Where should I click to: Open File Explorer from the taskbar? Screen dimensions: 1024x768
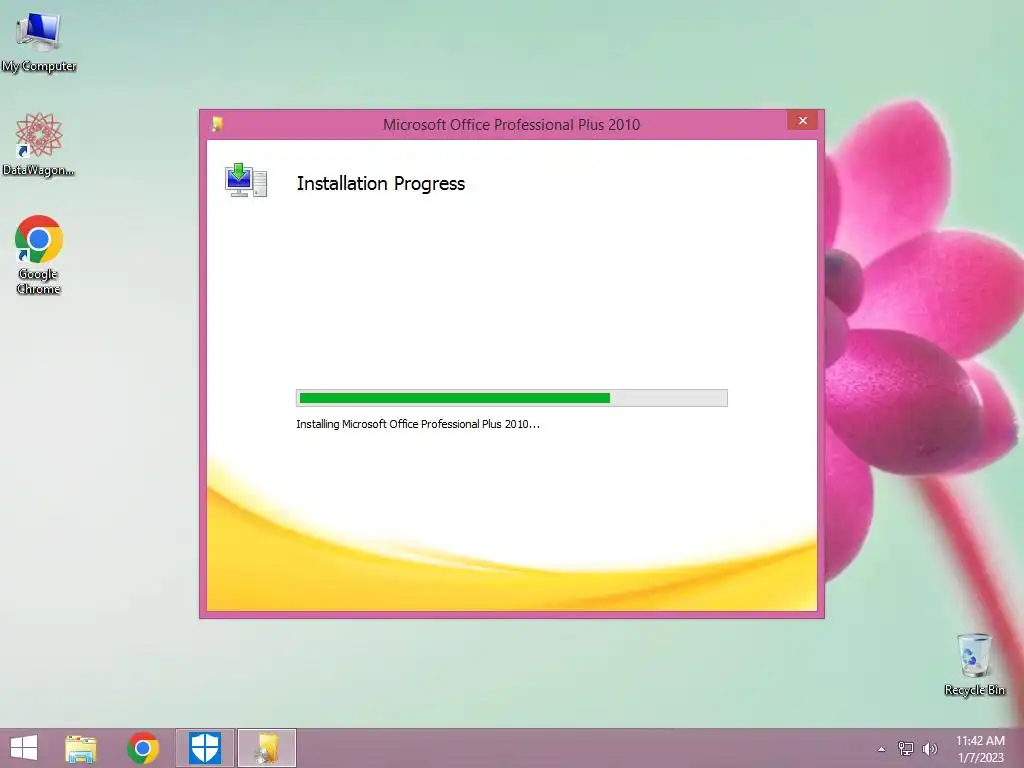[81, 748]
